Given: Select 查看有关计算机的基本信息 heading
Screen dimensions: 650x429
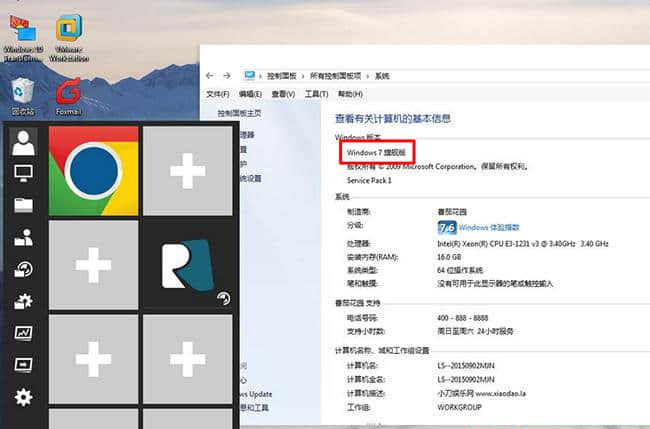Looking at the screenshot, I should (x=393, y=119).
